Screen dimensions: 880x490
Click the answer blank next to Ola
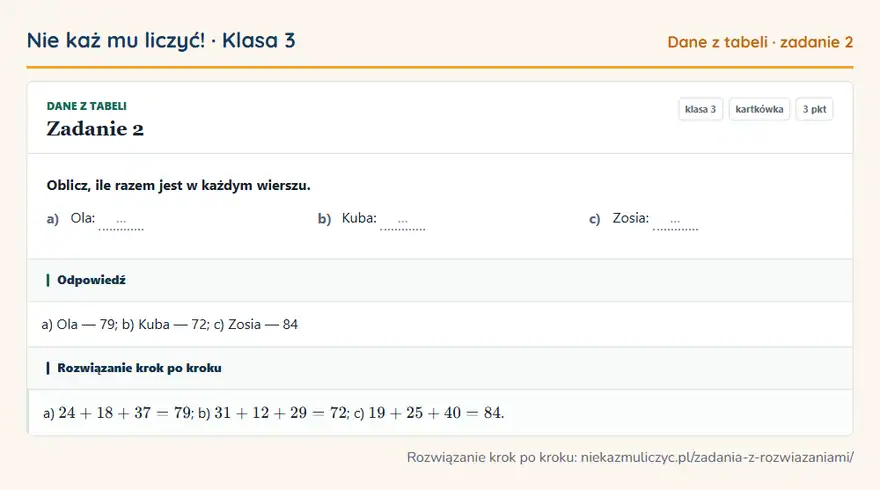121,222
